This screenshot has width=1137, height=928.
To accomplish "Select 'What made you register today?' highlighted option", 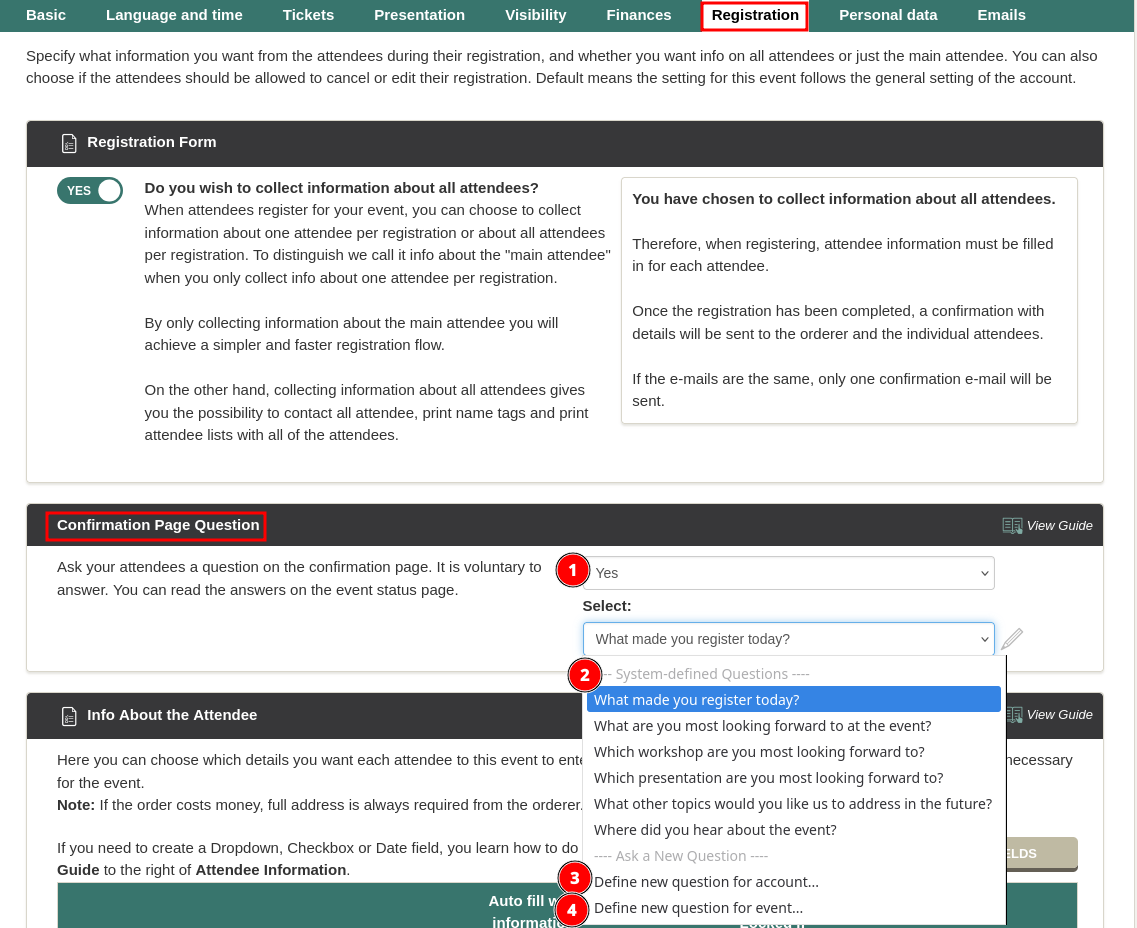I will click(696, 700).
